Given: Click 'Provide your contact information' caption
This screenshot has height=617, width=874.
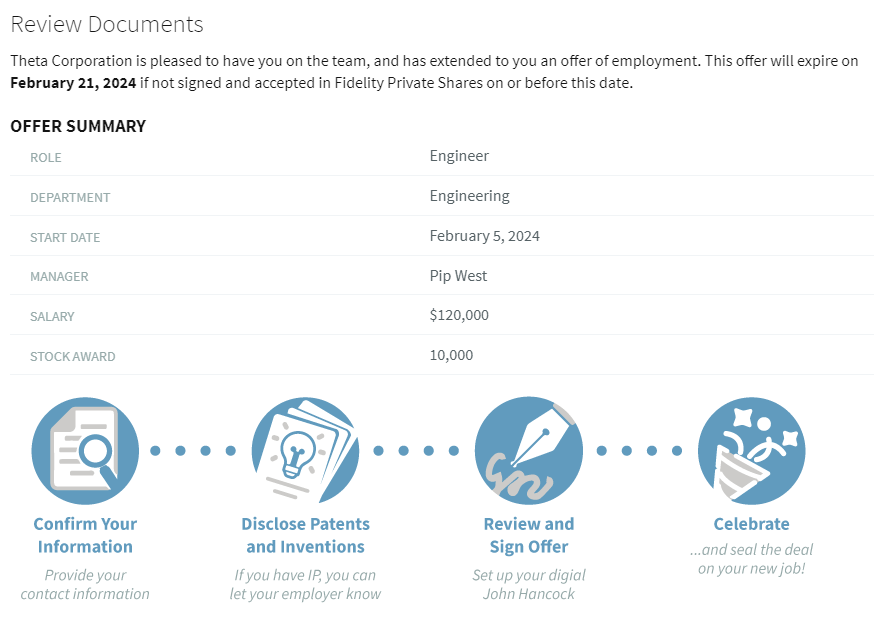Looking at the screenshot, I should click(85, 584).
